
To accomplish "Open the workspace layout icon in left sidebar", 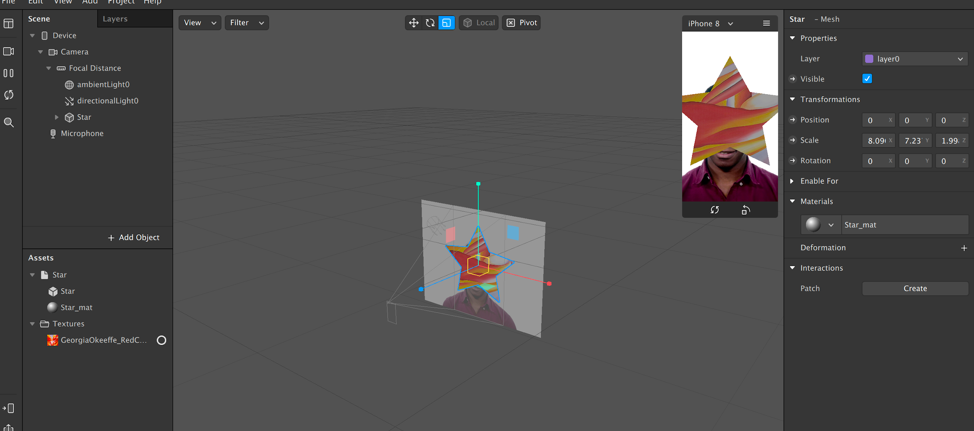I will (9, 24).
